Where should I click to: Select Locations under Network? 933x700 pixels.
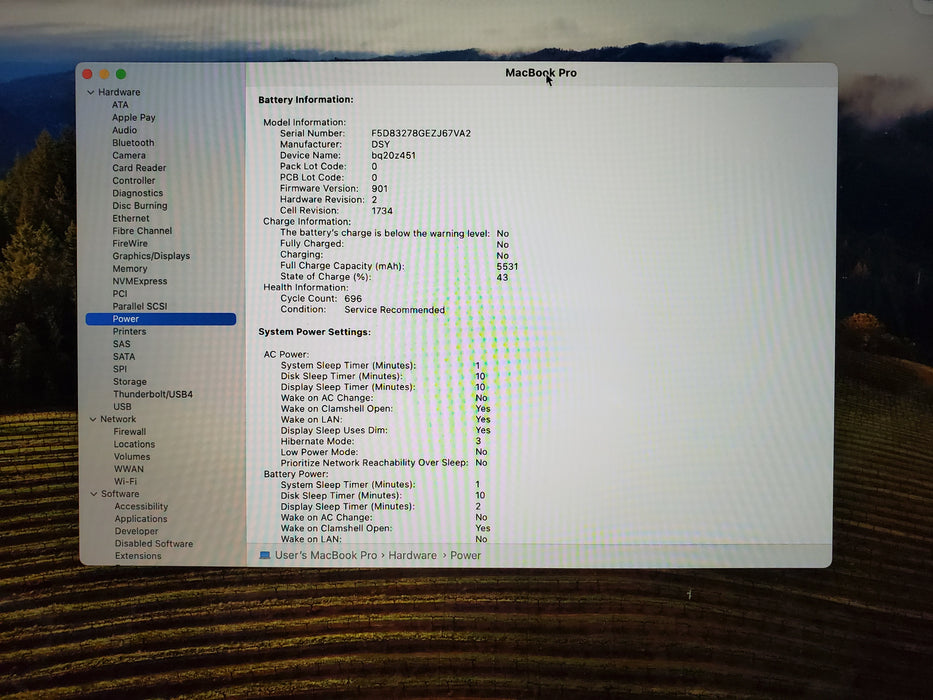[x=134, y=444]
